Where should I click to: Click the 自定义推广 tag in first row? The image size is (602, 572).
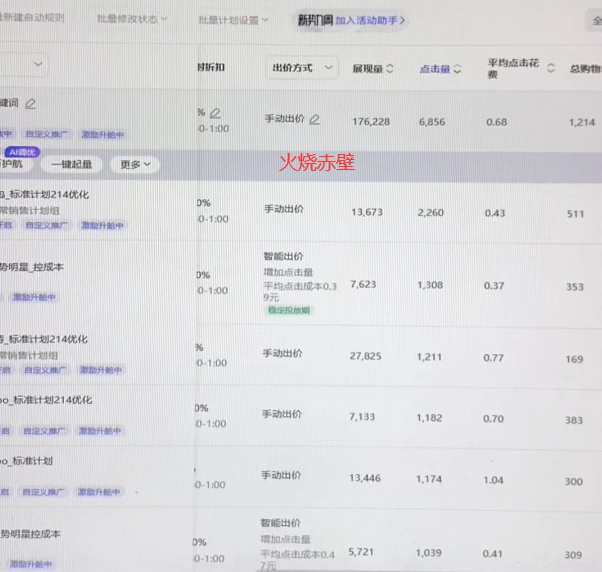click(x=47, y=134)
